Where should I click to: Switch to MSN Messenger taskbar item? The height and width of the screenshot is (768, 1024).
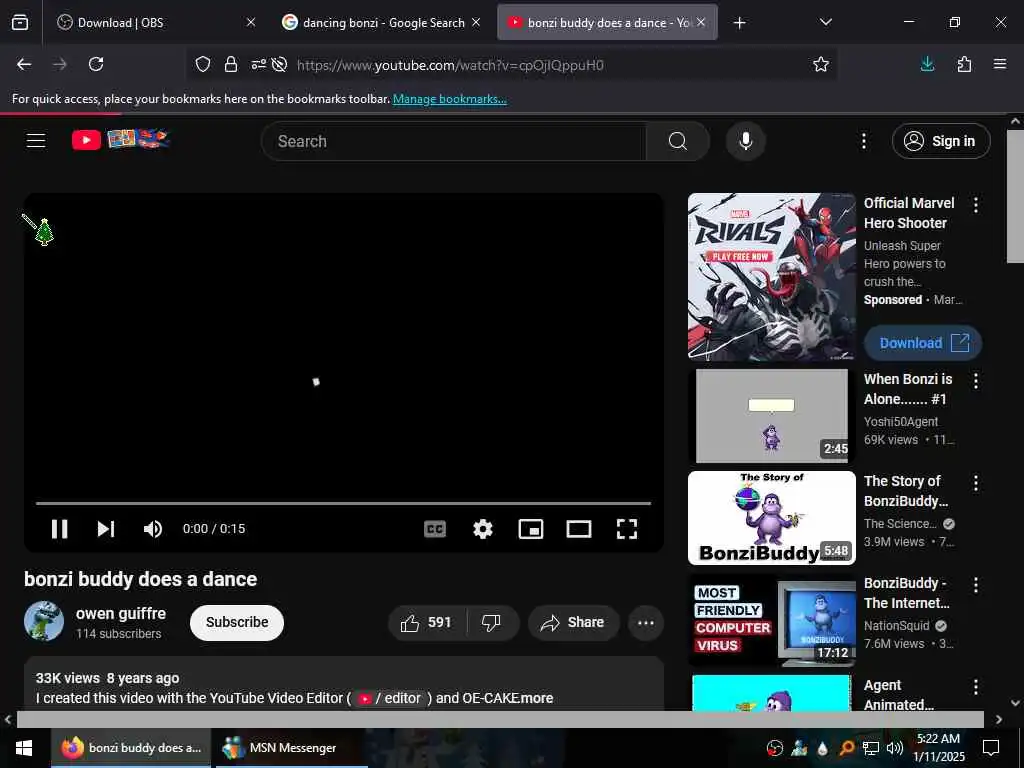291,748
